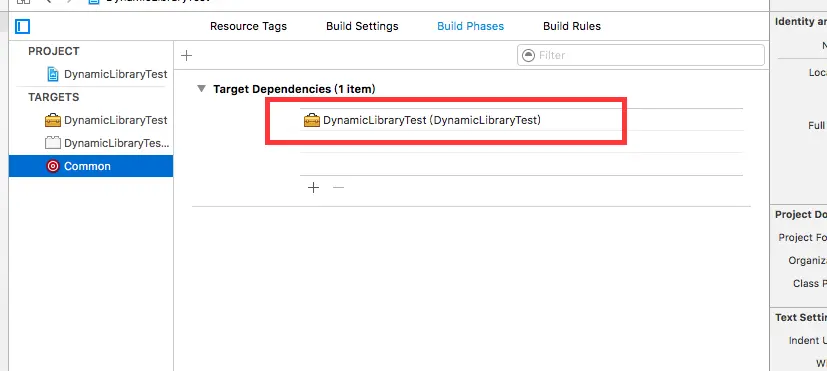The width and height of the screenshot is (827, 371).
Task: Click the toolbox icon of DynamicLibraryTest target
Action: tap(53, 120)
